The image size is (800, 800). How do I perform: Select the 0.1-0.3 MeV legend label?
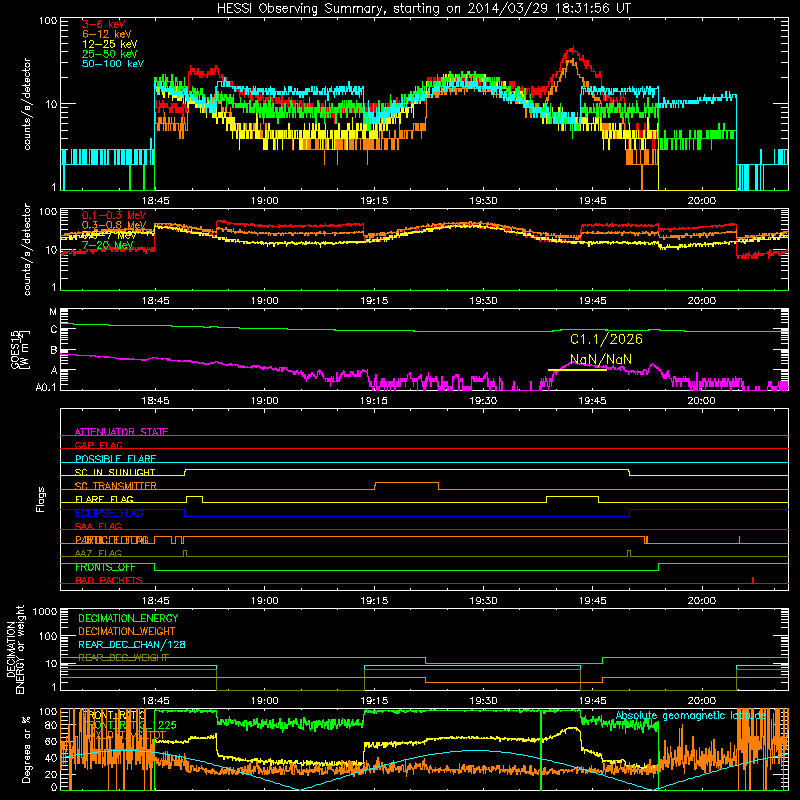(x=114, y=215)
